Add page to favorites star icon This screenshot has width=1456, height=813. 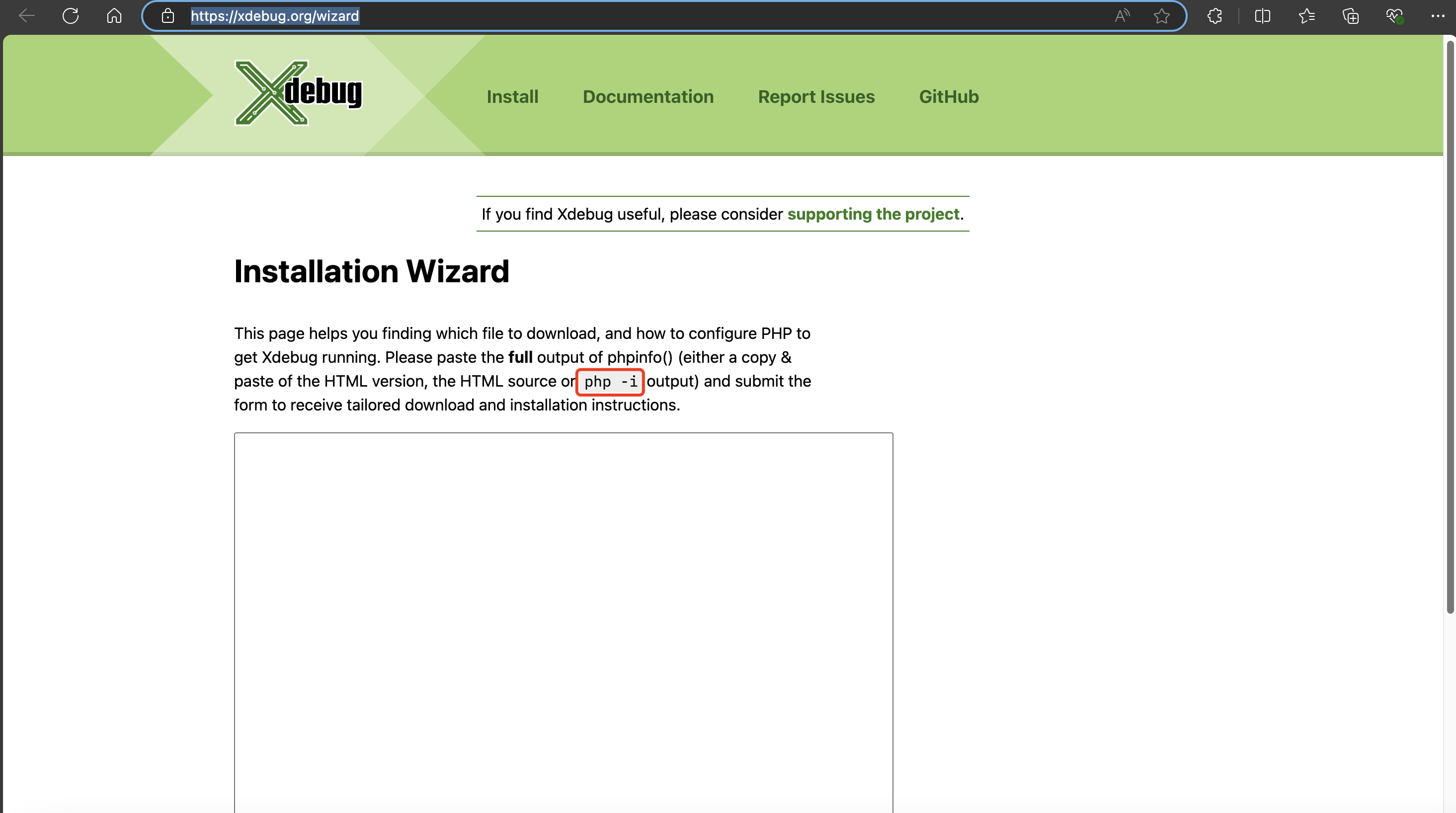tap(1161, 16)
